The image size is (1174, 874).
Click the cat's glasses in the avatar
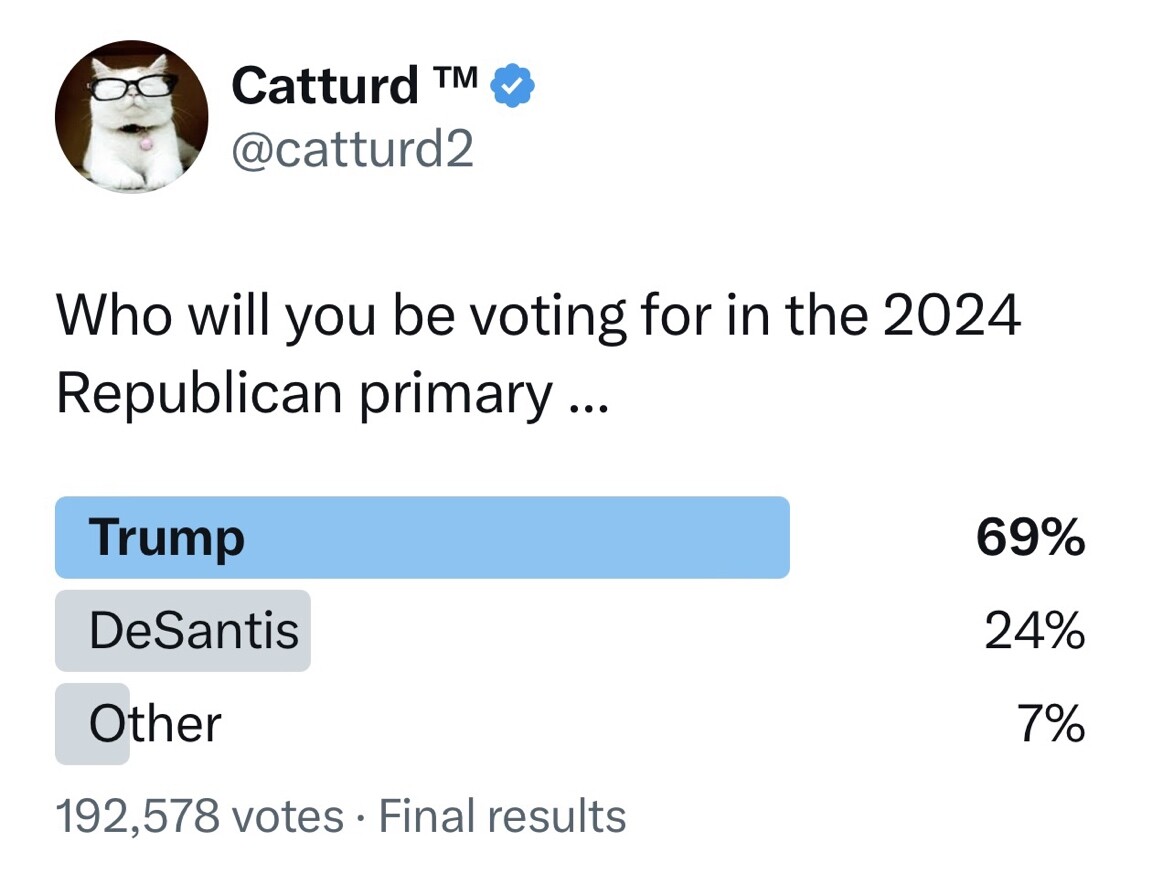click(x=133, y=86)
